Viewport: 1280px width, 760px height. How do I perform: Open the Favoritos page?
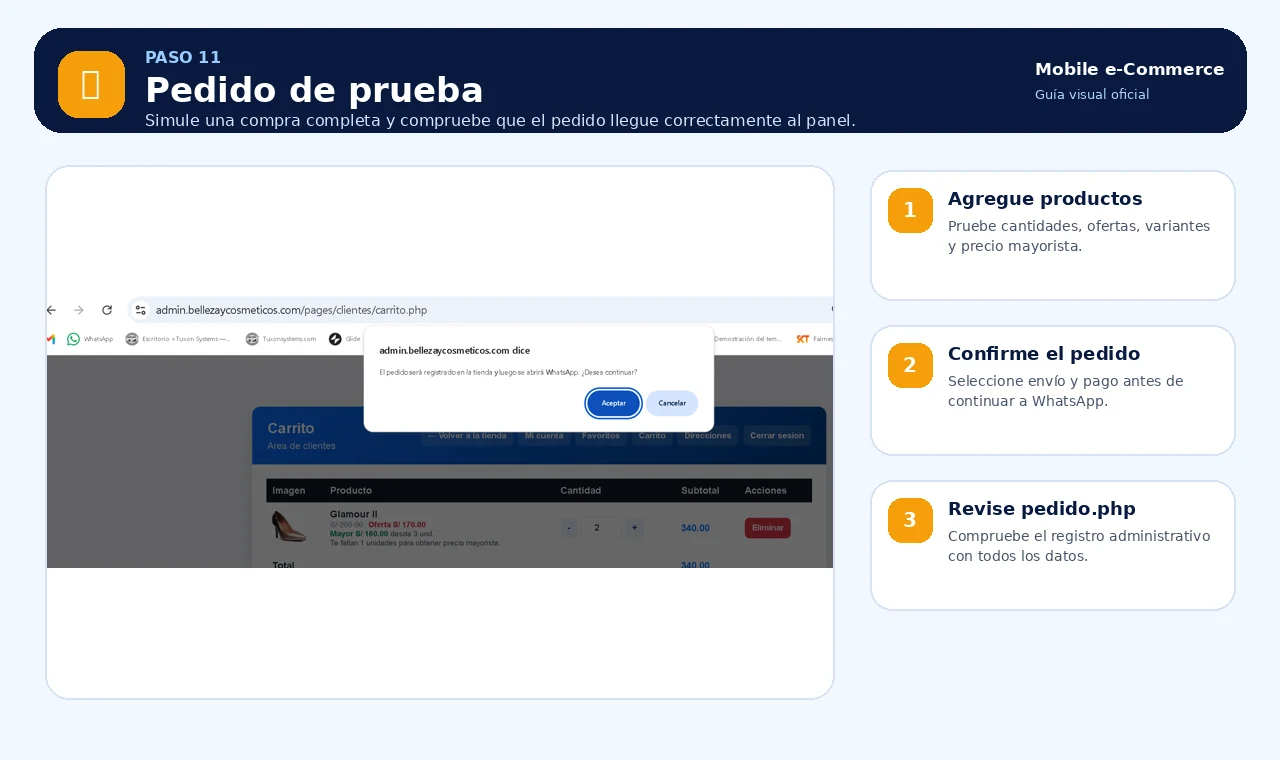tap(601, 436)
